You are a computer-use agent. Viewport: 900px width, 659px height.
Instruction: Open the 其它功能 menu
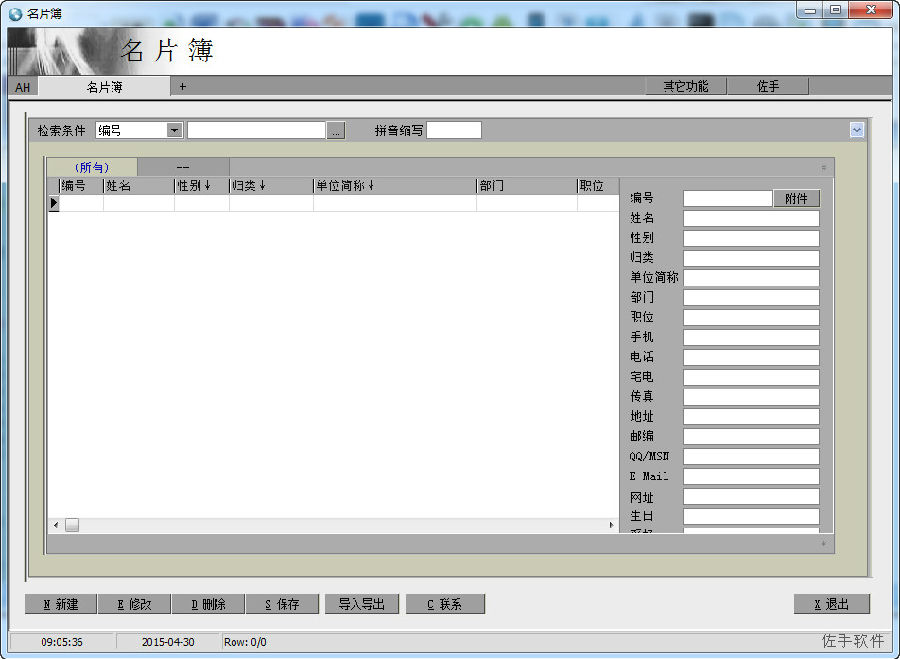click(686, 87)
